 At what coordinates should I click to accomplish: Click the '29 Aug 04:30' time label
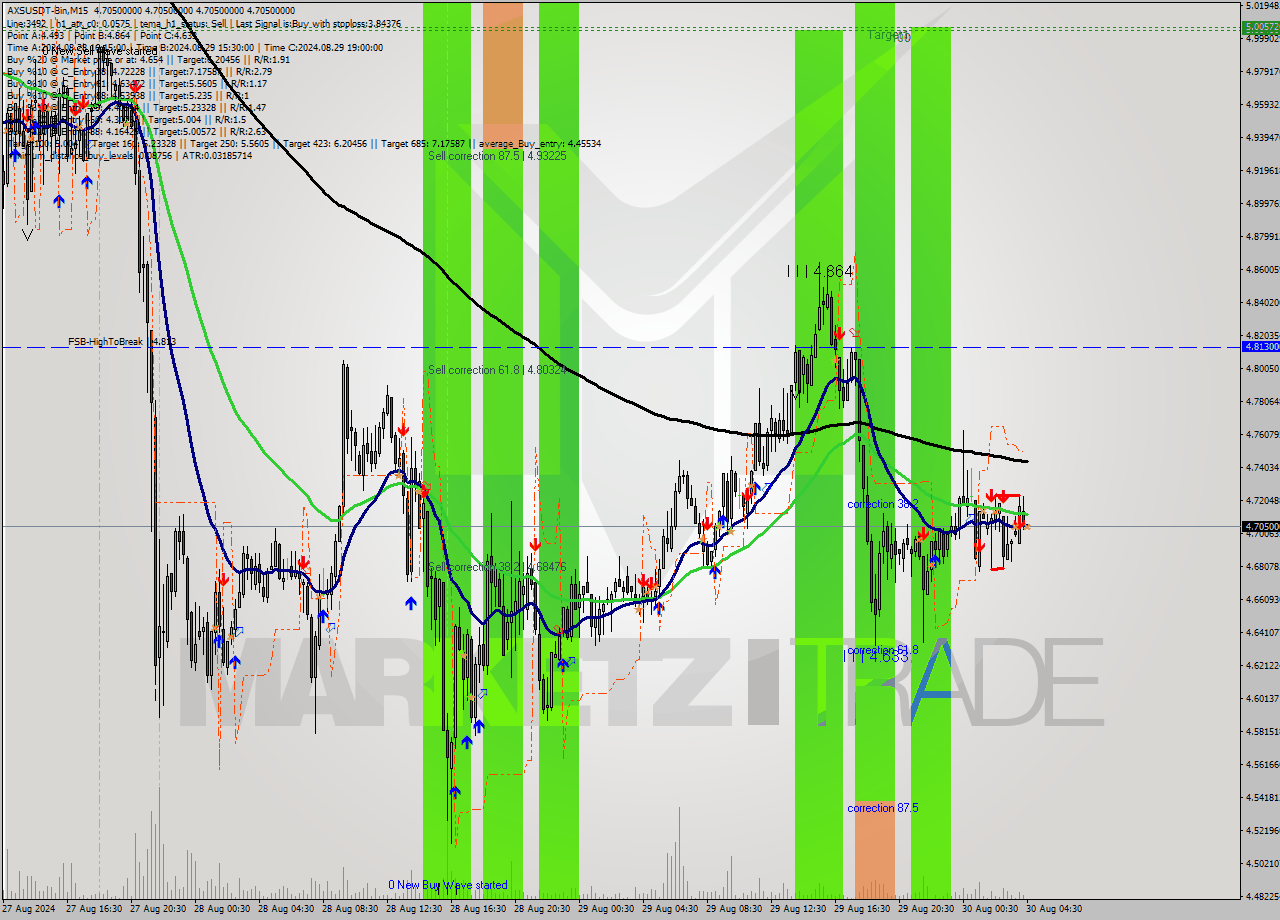(671, 909)
